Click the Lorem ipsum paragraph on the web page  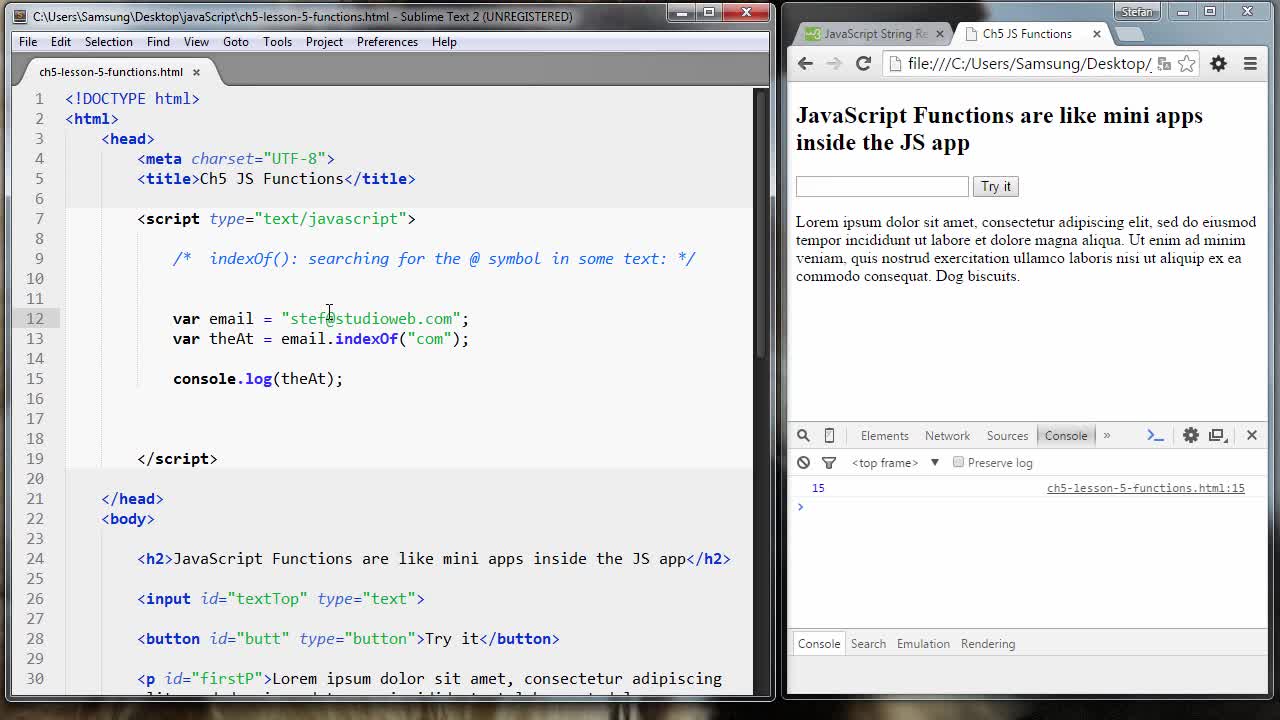1026,249
